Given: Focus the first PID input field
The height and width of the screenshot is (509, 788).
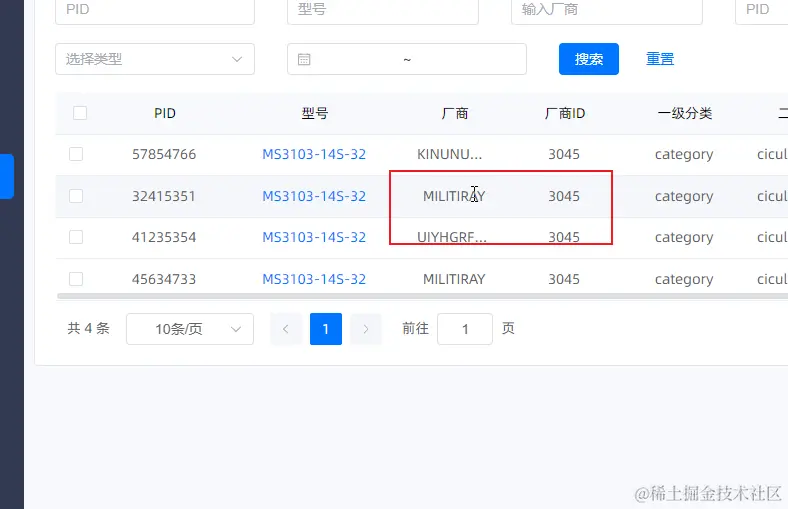Looking at the screenshot, I should 155,10.
